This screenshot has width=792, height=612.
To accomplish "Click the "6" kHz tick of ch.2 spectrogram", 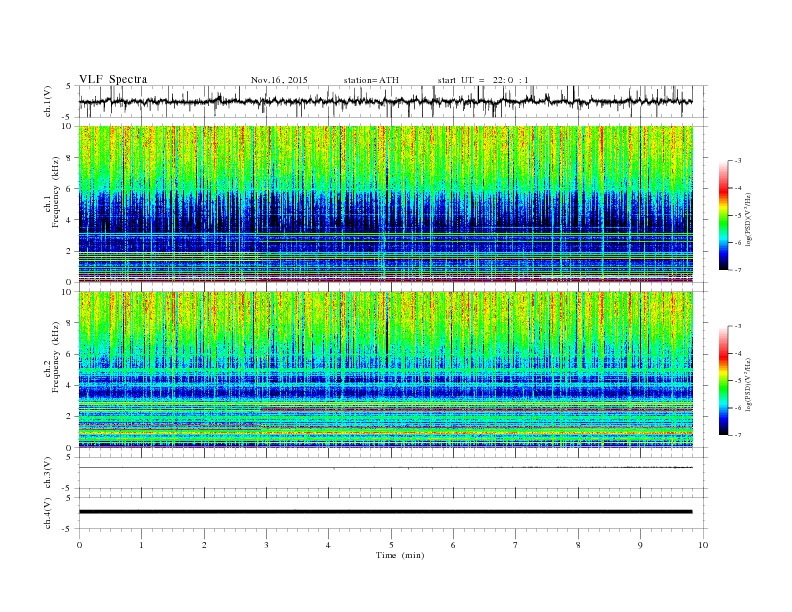I will tap(69, 354).
